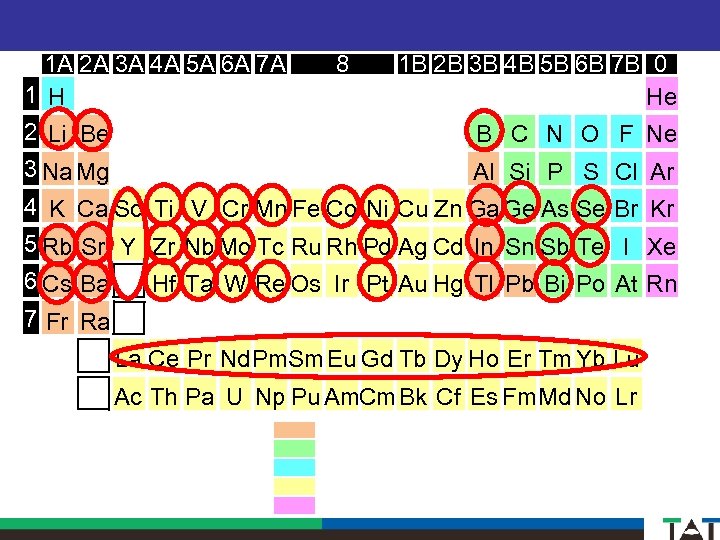This screenshot has width=720, height=540.
Task: Click the Sn tin cell
Action: [519, 243]
